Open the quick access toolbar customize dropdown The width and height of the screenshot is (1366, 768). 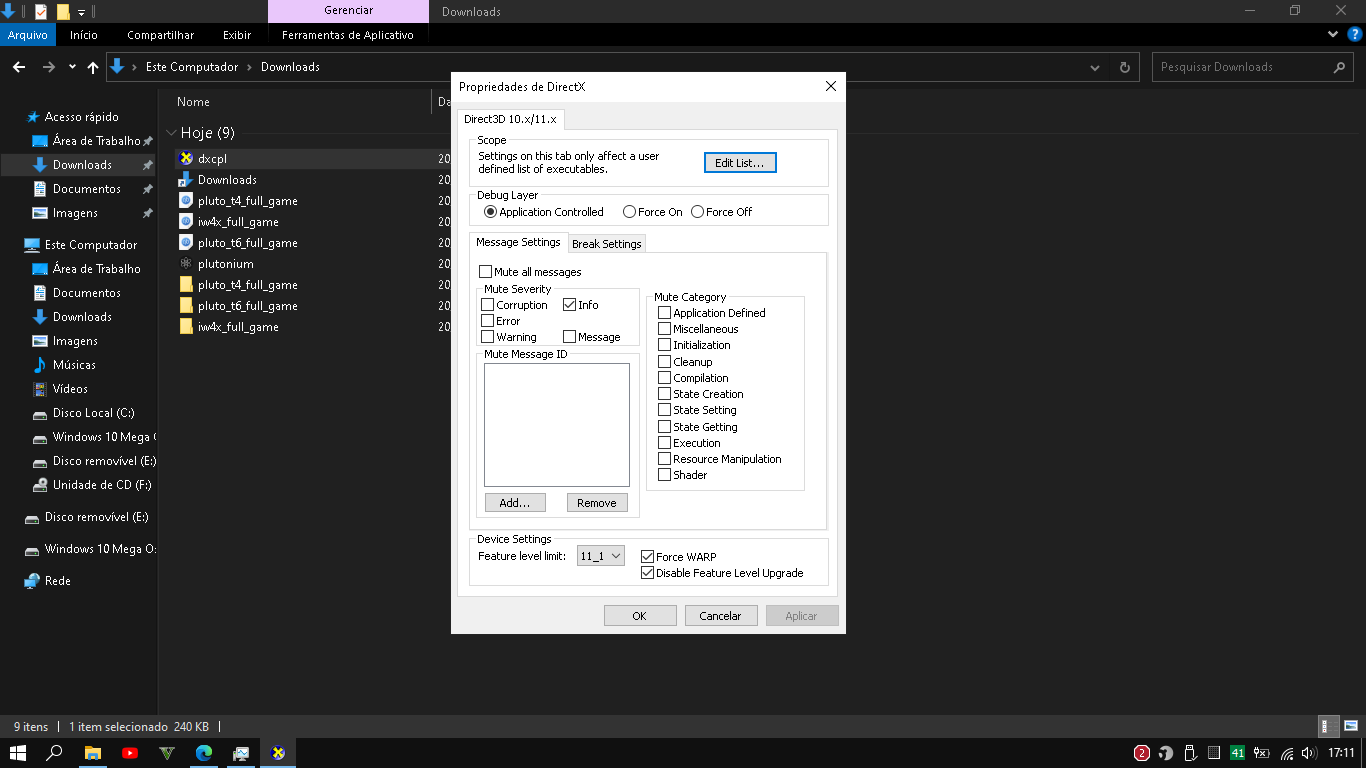pos(81,12)
